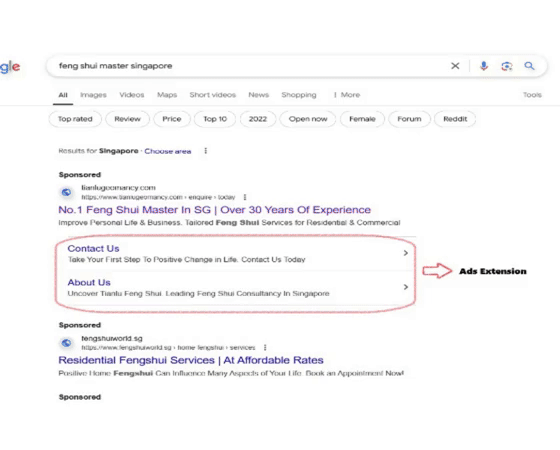Screen dimensions: 560x450
Task: Apply the Review filter chip
Action: click(x=128, y=119)
